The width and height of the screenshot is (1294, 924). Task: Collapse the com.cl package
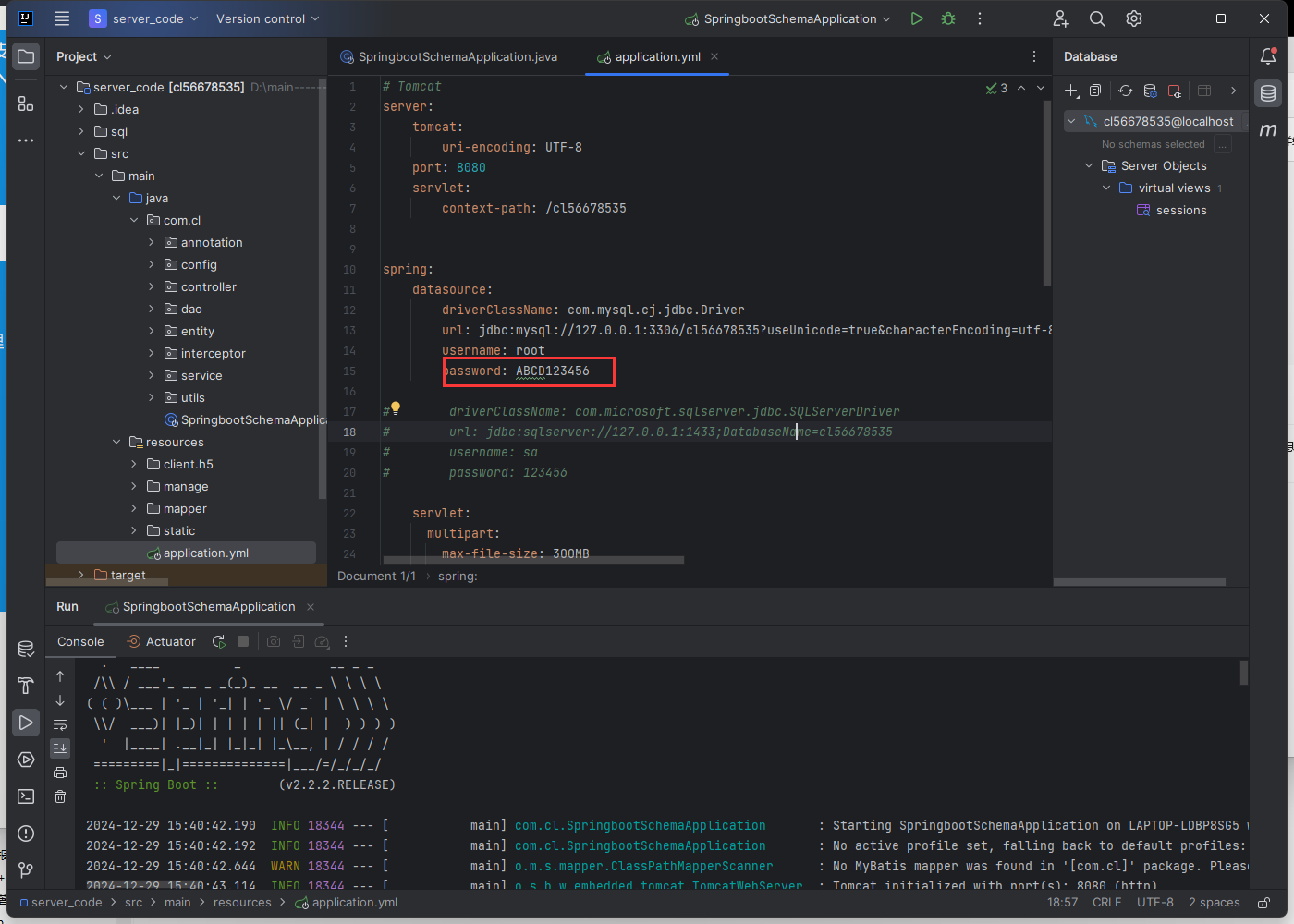click(134, 220)
